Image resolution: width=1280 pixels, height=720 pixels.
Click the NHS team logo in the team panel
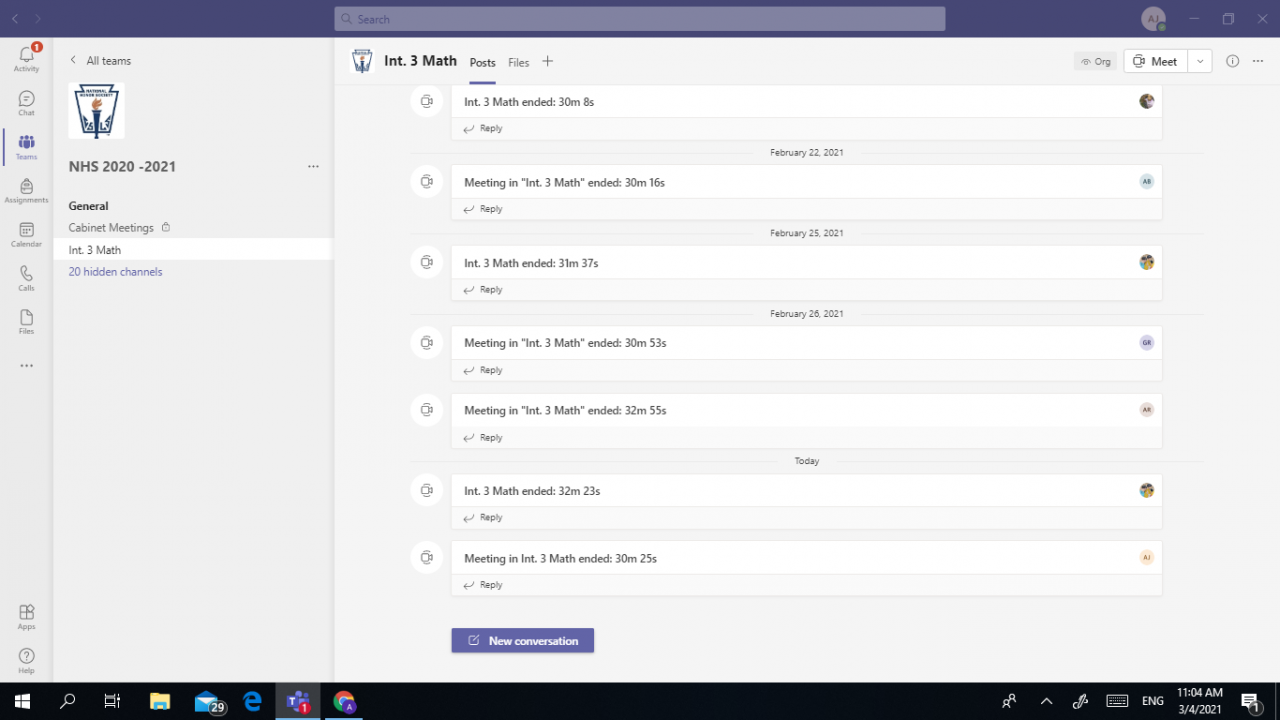click(97, 110)
